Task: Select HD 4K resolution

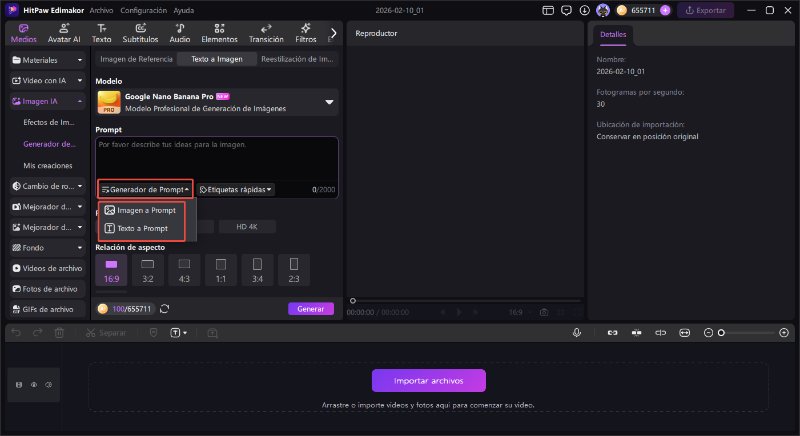Action: [x=247, y=227]
